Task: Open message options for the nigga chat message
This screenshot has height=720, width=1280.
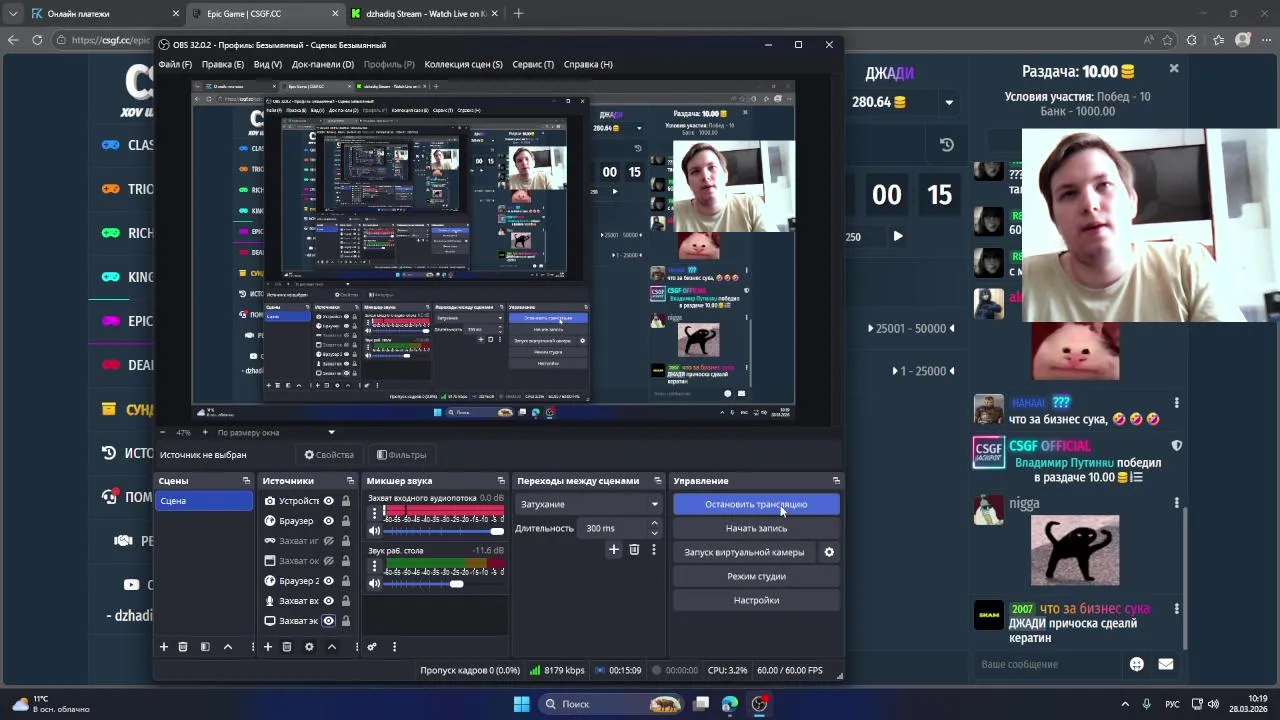Action: pyautogui.click(x=1176, y=503)
